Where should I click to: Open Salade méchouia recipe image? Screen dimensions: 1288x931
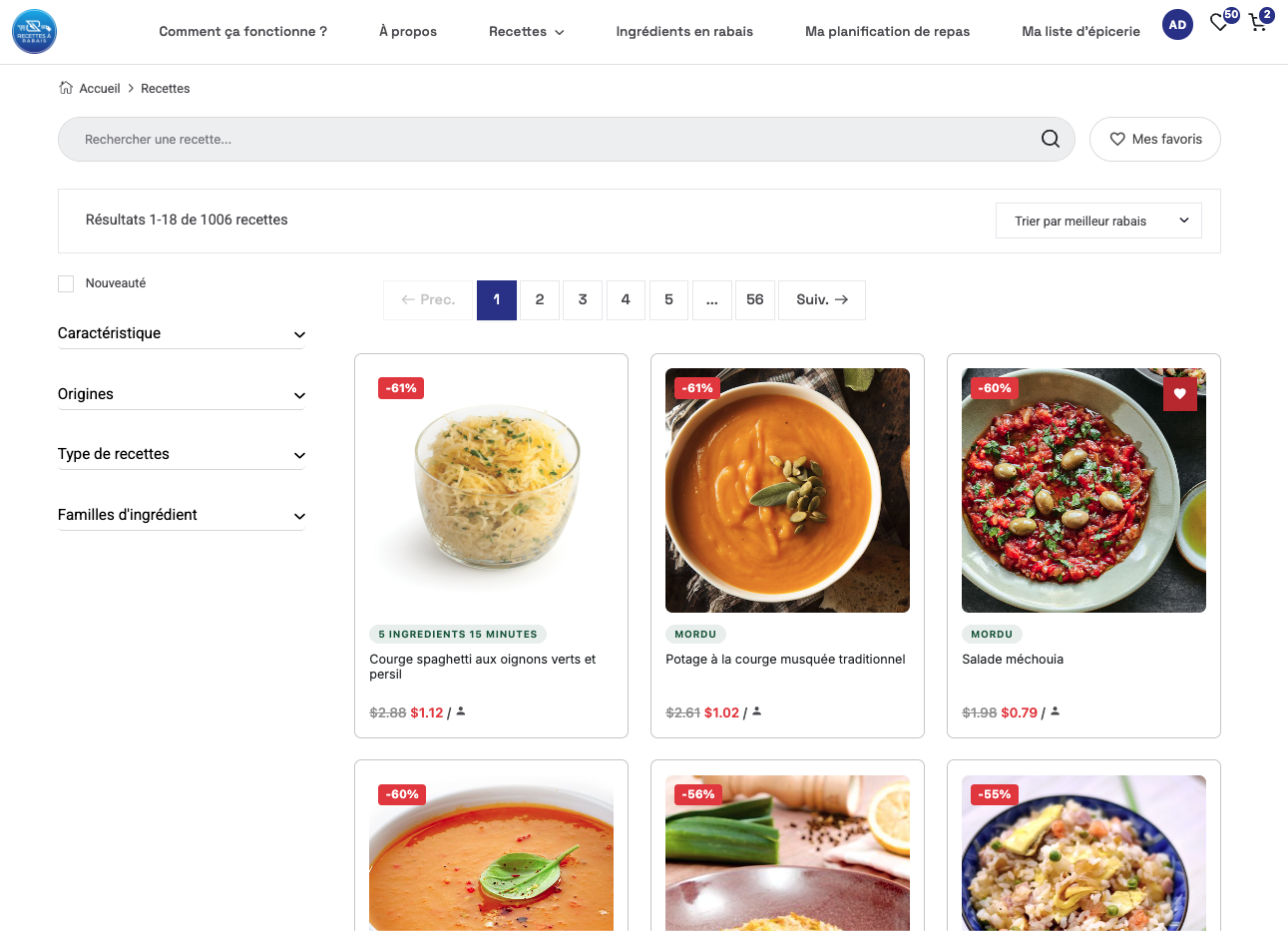click(x=1083, y=490)
